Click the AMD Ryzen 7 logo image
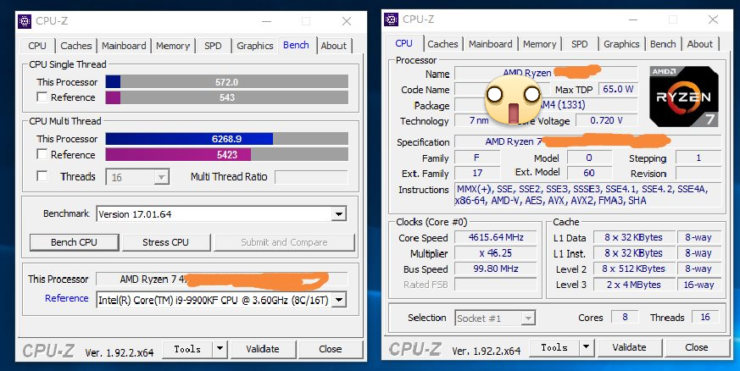 684,96
